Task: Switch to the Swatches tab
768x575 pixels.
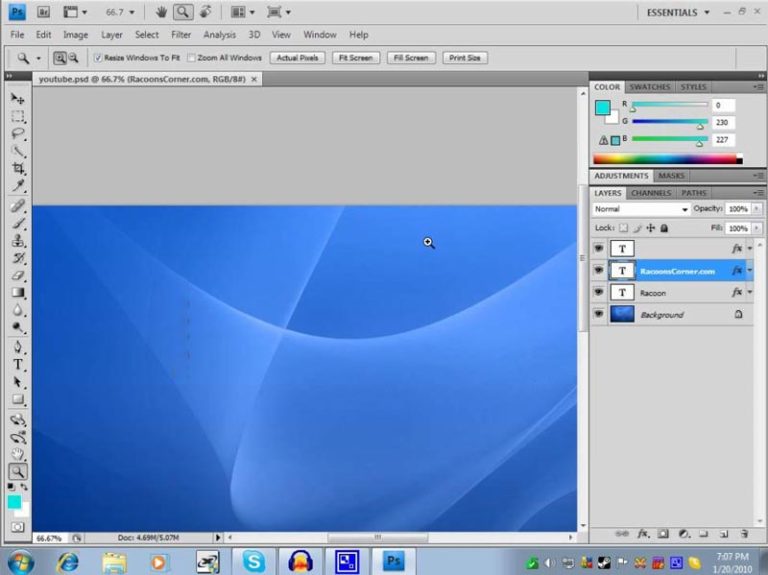Action: [649, 87]
